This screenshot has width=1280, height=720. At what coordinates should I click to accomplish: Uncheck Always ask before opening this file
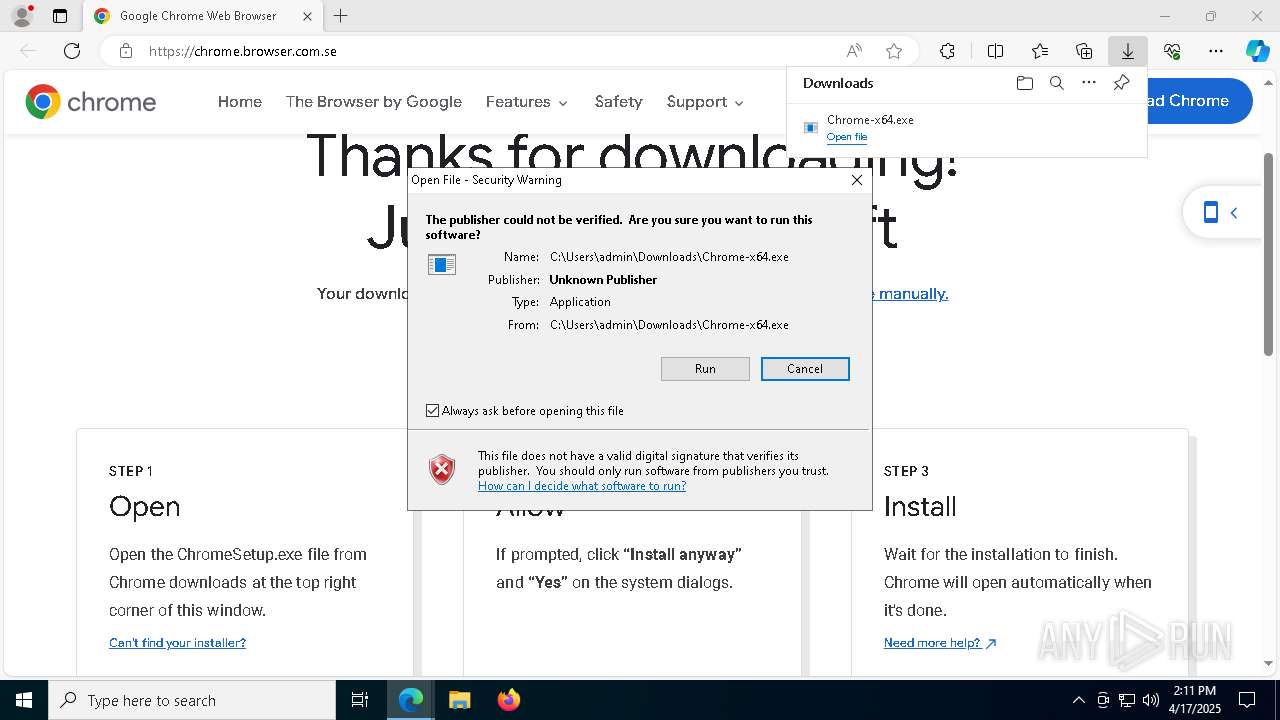pos(432,411)
